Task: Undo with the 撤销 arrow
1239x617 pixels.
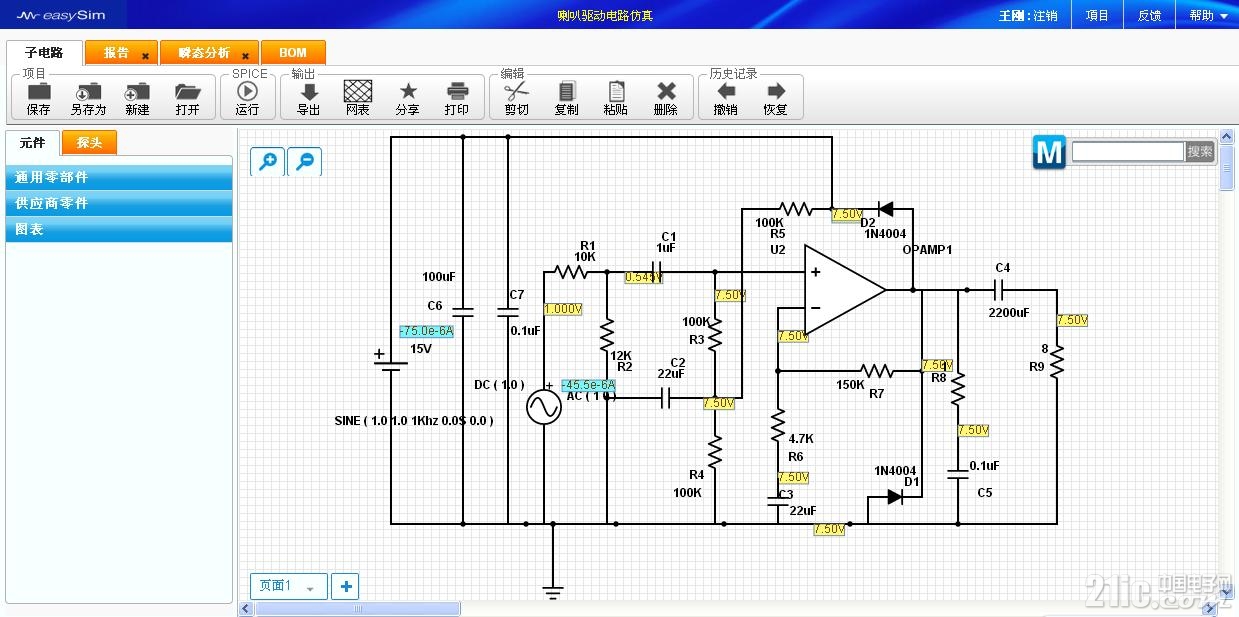Action: (x=726, y=91)
